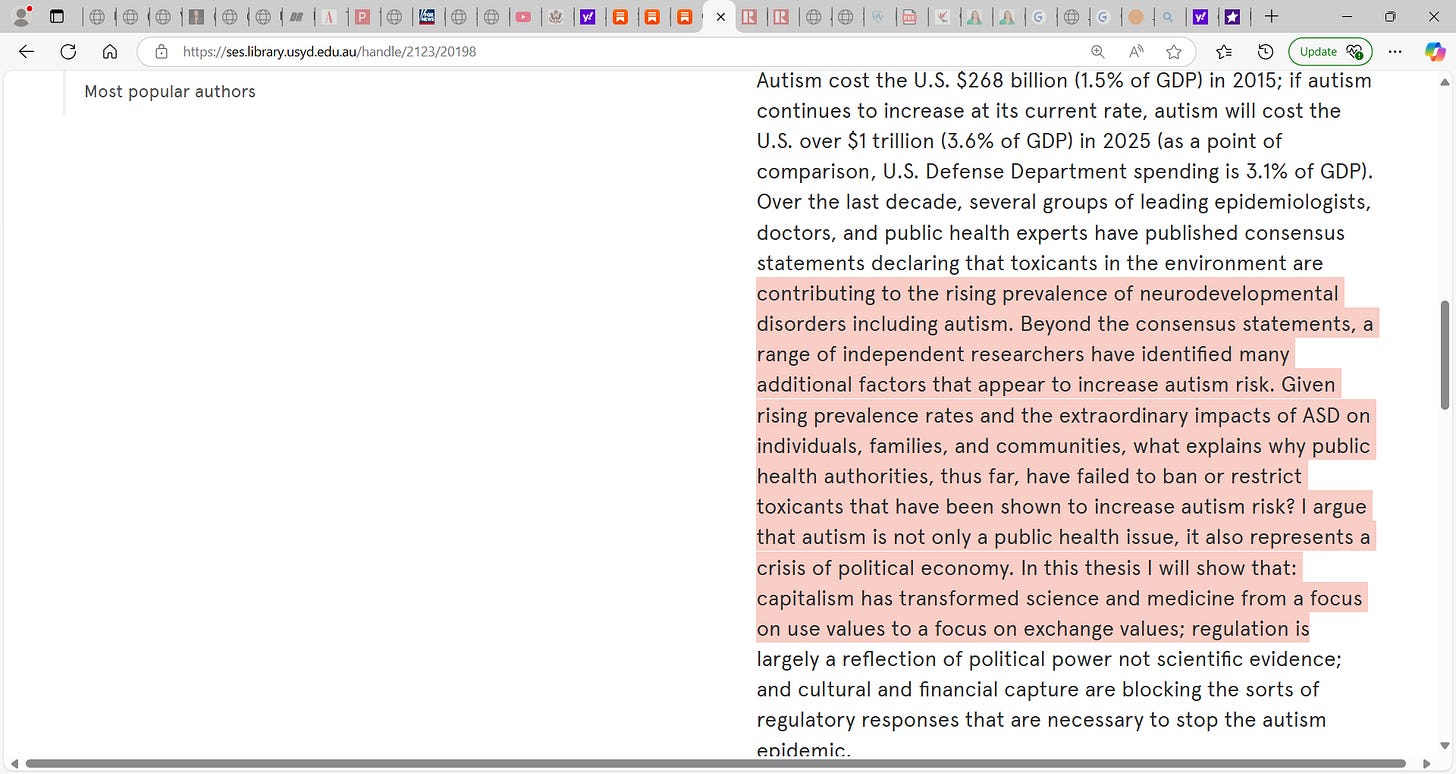Click the line "capitalism has transformed science and medicine"
This screenshot has width=1456, height=774.
pyautogui.click(x=1060, y=599)
